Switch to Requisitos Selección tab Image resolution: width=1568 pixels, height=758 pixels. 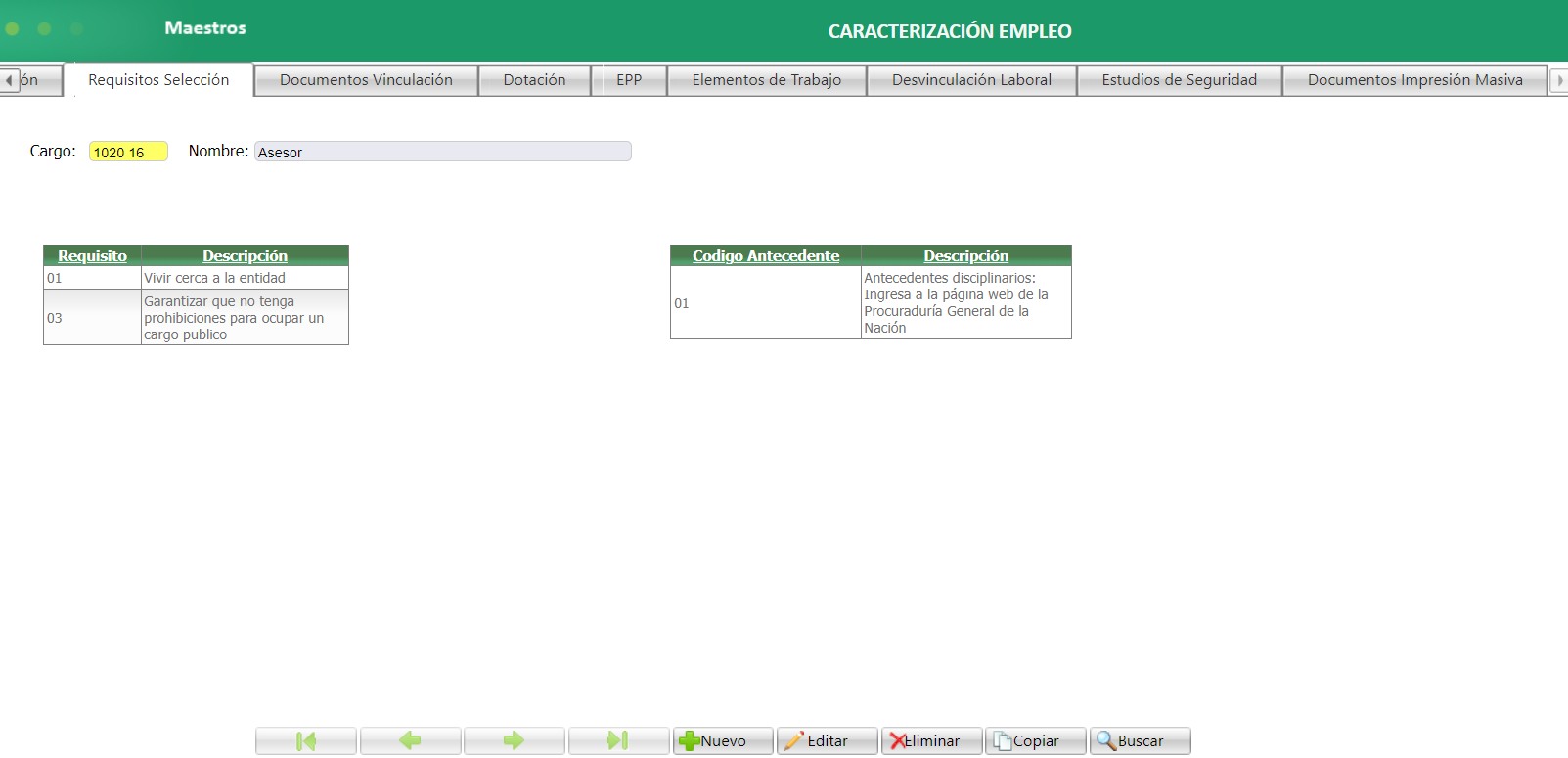[158, 80]
